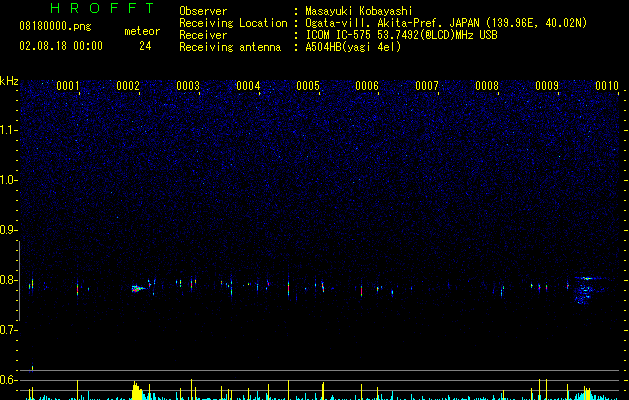Click the 1.1 kHz frequency label
This screenshot has width=629, height=400.
click(8, 130)
